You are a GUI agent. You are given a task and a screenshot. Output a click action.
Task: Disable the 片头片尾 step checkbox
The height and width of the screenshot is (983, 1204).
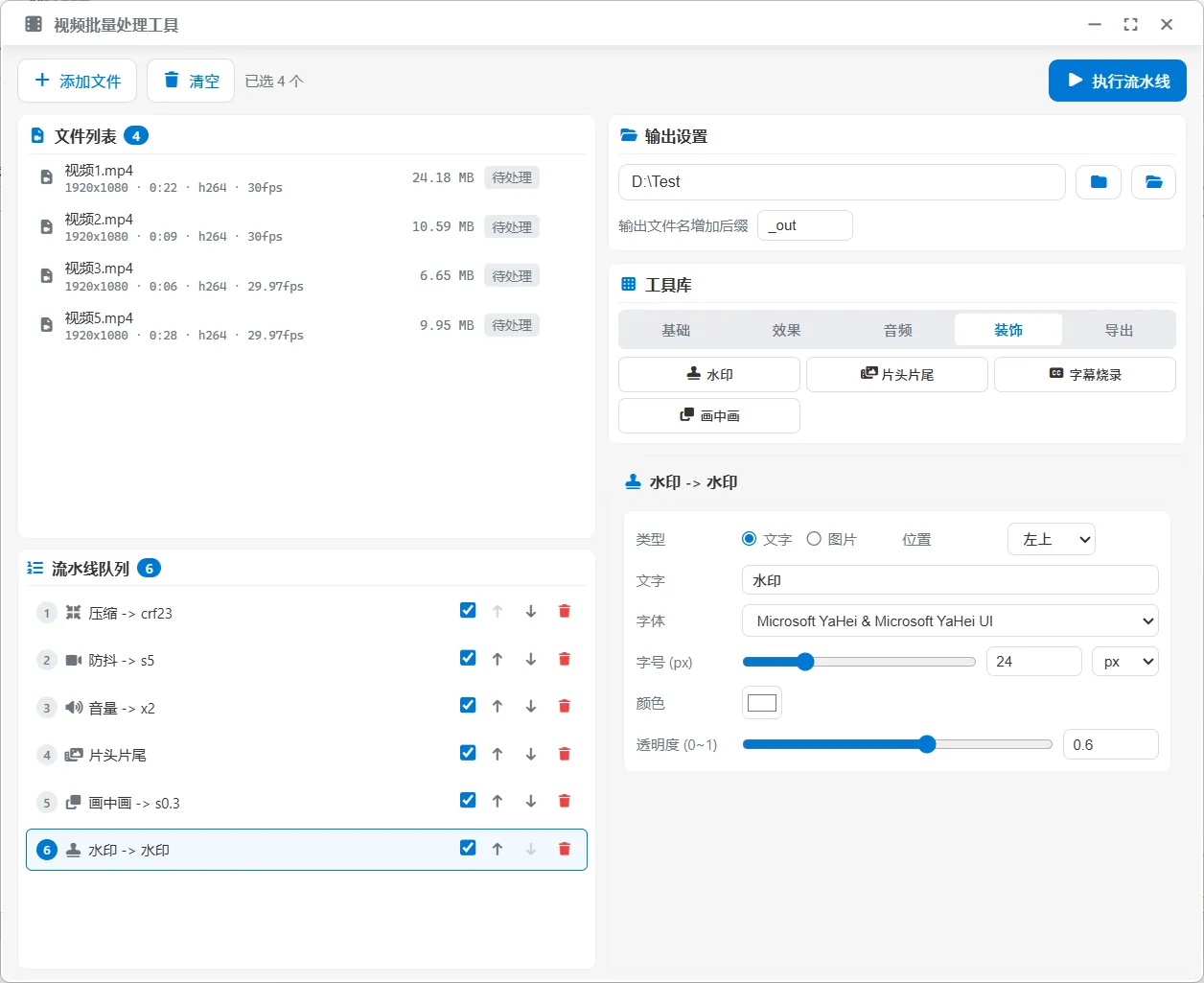[468, 753]
